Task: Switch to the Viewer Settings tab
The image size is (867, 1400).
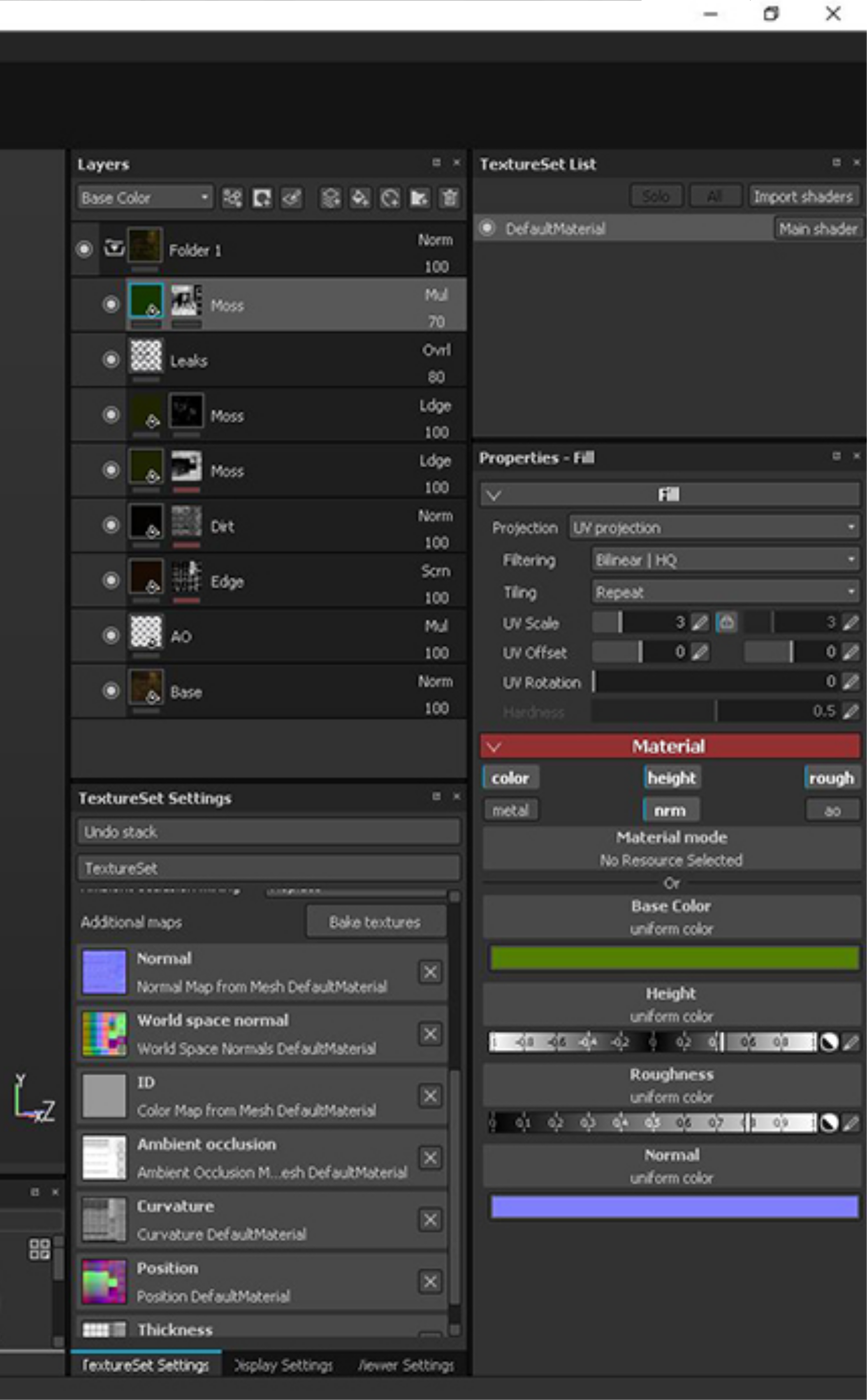Action: pyautogui.click(x=406, y=1365)
